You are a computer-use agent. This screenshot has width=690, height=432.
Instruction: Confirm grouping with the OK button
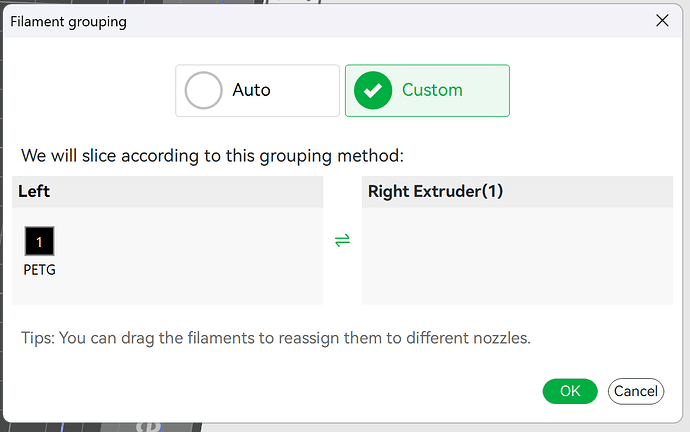[x=570, y=391]
